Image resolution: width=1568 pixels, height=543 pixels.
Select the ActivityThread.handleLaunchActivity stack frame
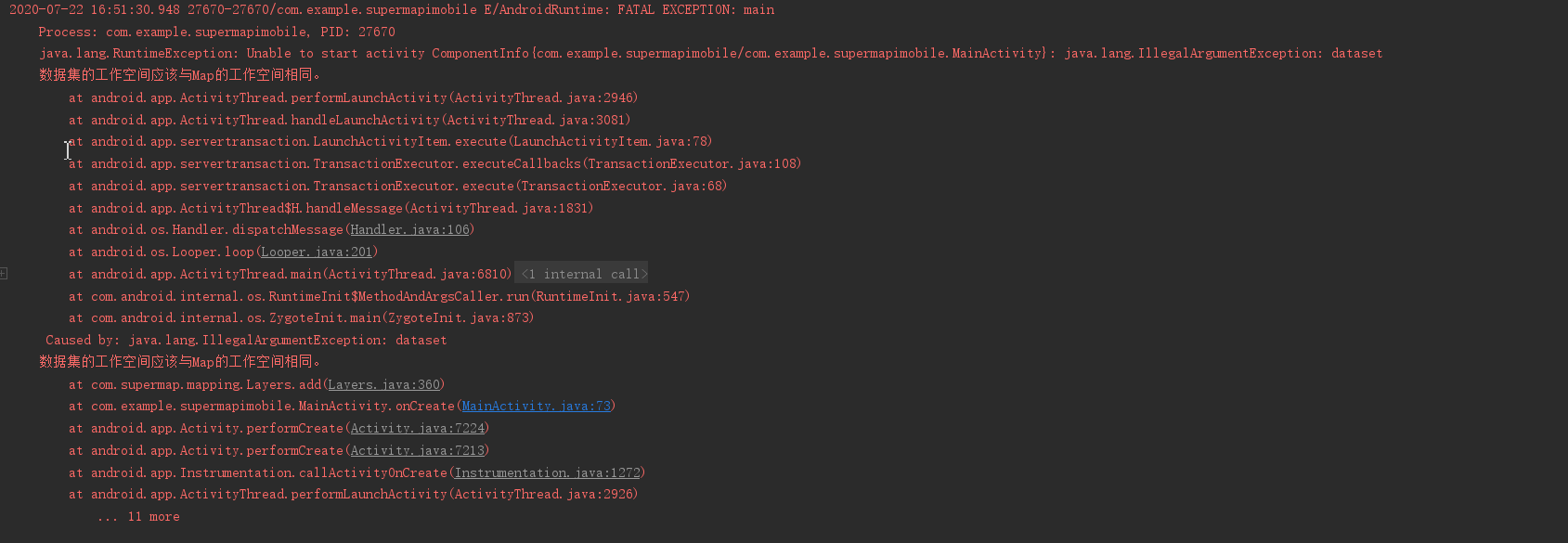(349, 120)
